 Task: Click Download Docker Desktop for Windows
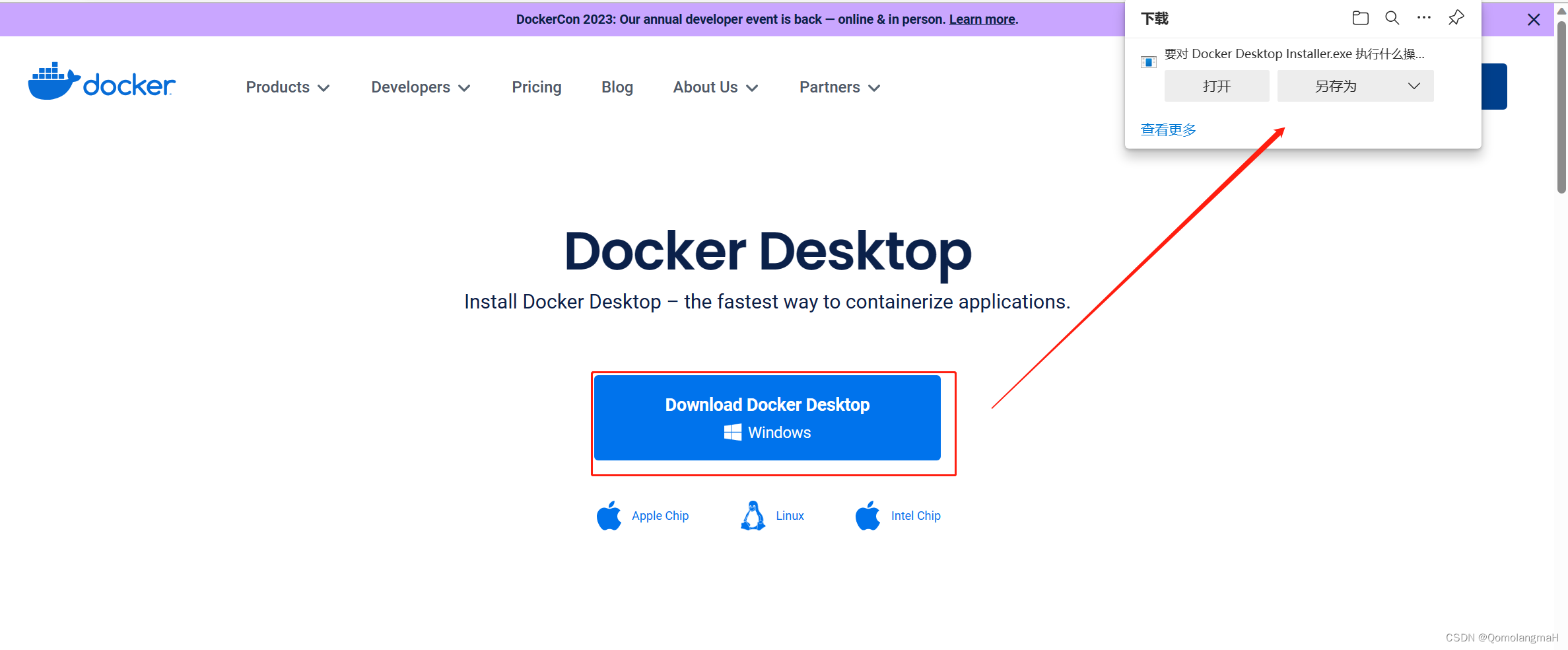(x=767, y=417)
